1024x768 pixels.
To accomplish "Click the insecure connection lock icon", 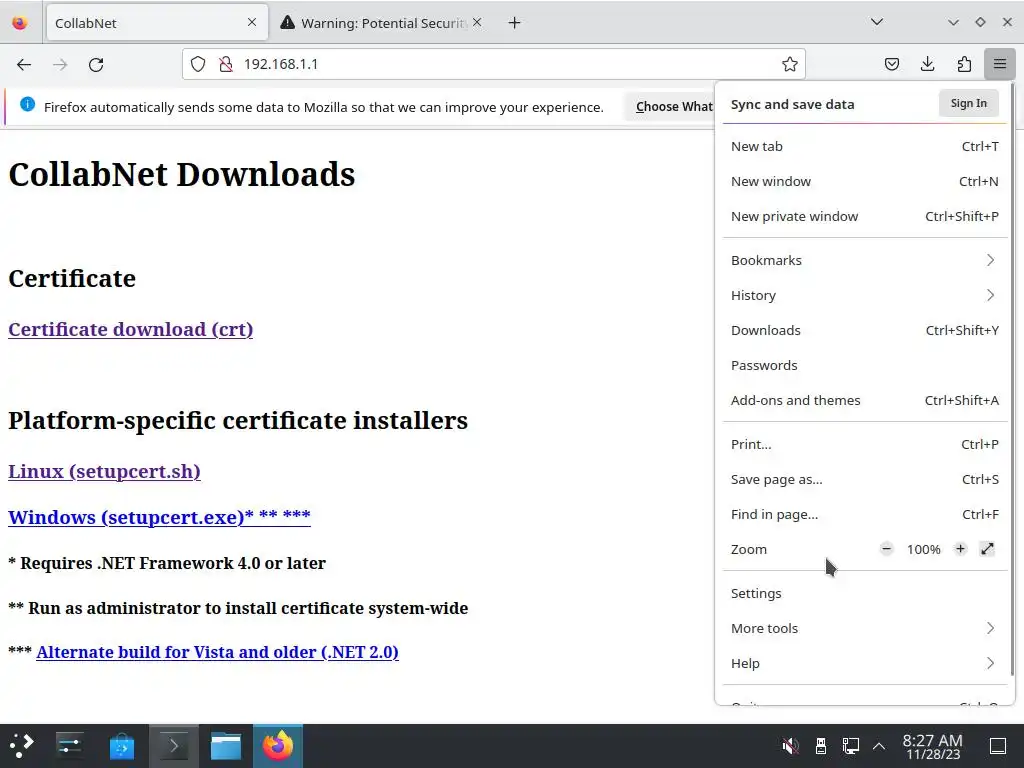I will click(226, 64).
